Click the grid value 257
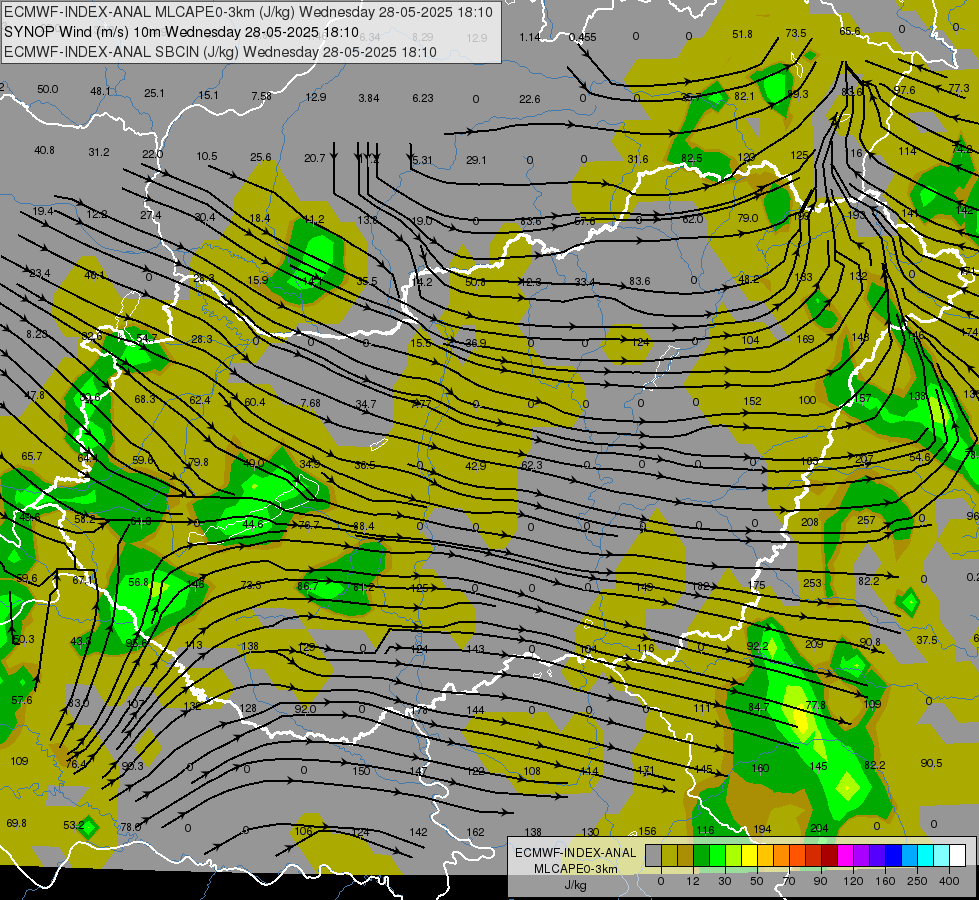The height and width of the screenshot is (900, 979). coord(866,520)
